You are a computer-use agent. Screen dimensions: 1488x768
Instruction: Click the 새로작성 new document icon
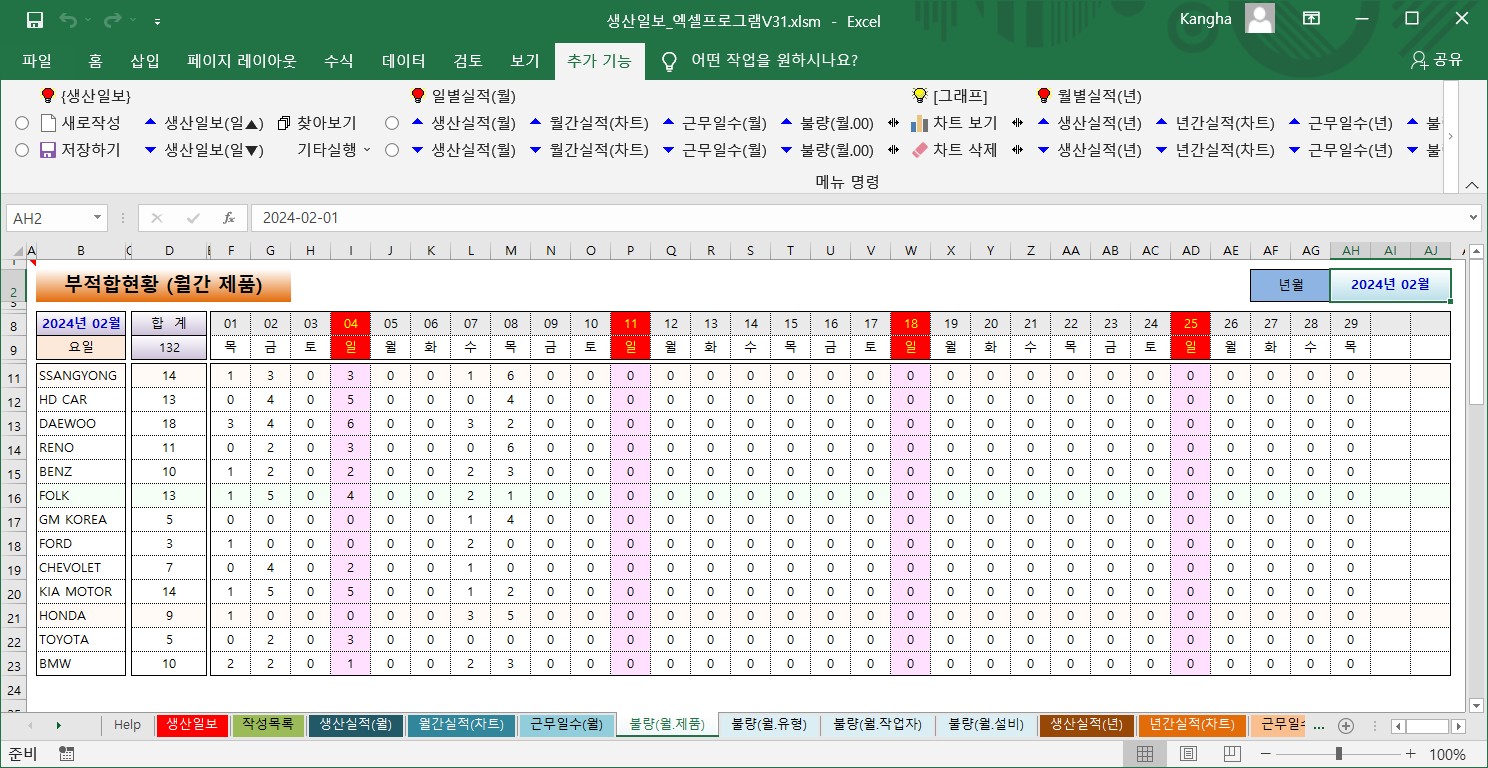click(x=48, y=124)
